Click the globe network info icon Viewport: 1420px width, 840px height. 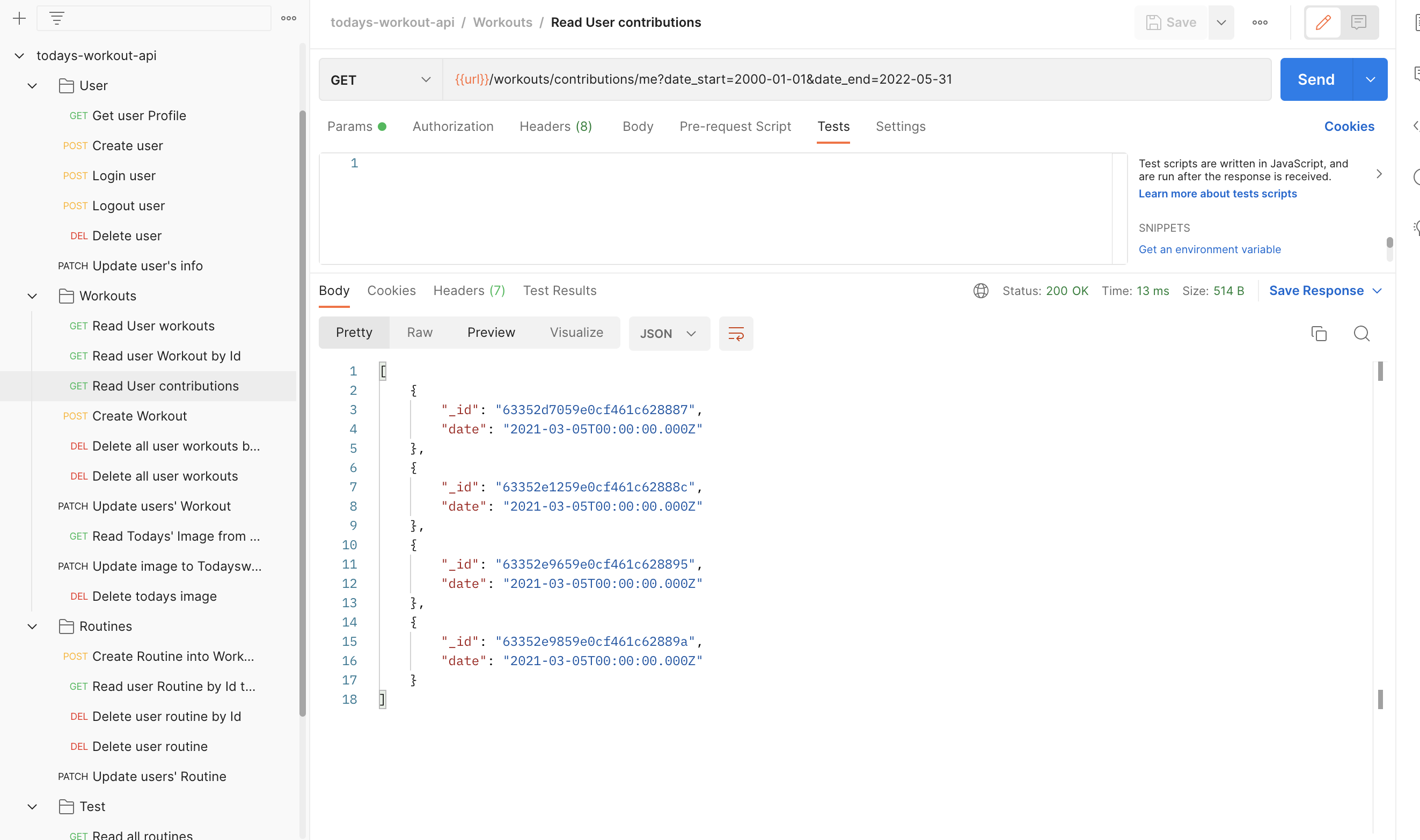980,290
